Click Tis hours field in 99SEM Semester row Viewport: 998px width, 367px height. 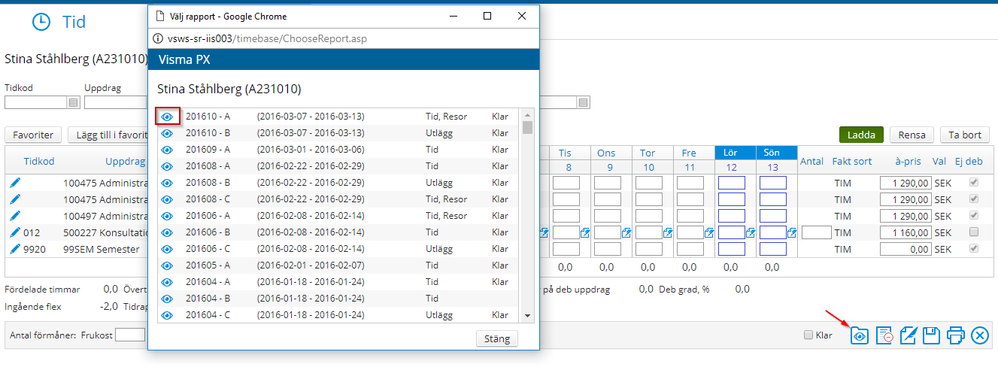[x=566, y=249]
